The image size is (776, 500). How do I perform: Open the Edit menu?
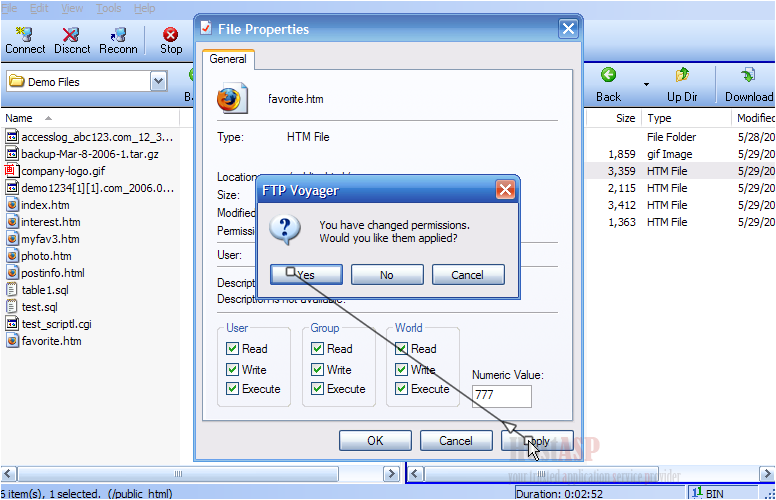coord(39,8)
